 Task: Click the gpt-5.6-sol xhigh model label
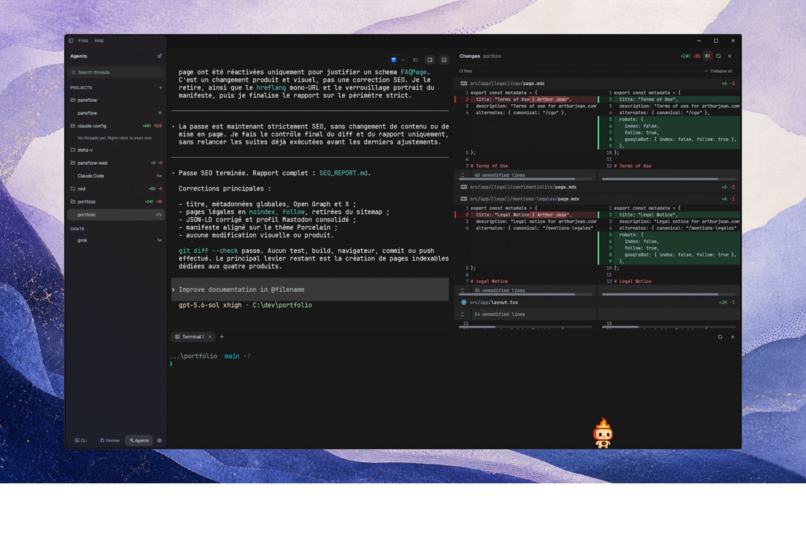[x=210, y=305]
